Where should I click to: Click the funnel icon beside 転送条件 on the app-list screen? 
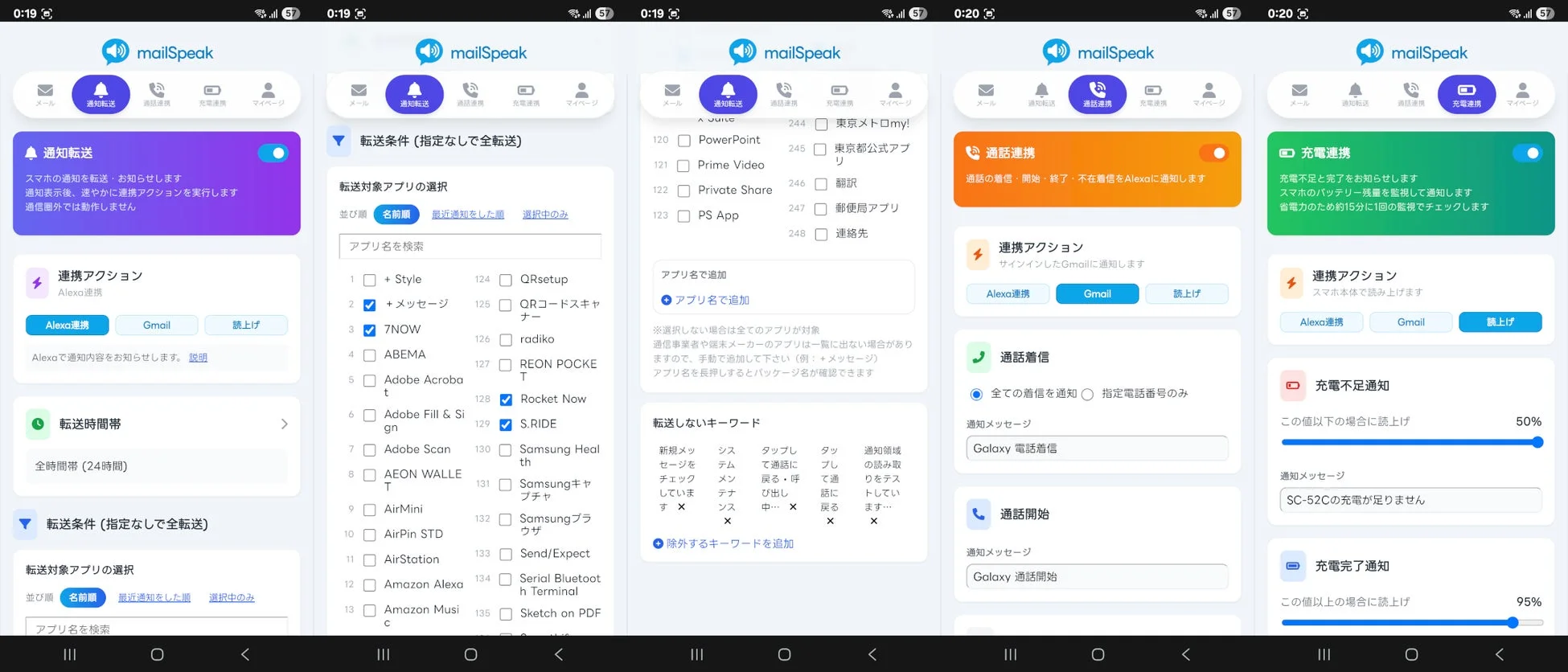(x=339, y=141)
